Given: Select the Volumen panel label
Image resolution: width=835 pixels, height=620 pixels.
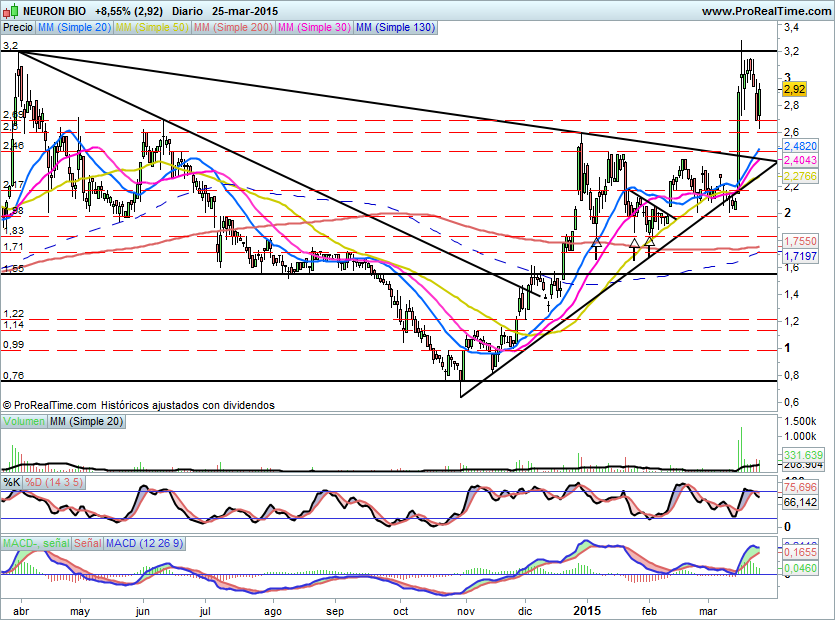Looking at the screenshot, I should [23, 422].
